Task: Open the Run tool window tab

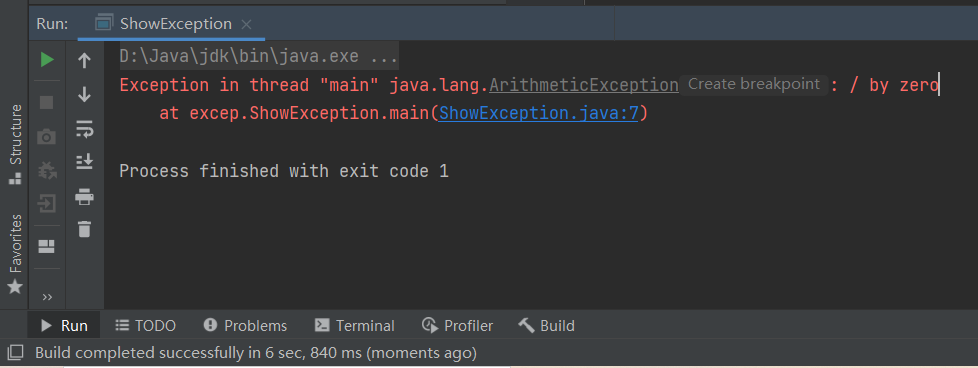Action: click(x=64, y=326)
